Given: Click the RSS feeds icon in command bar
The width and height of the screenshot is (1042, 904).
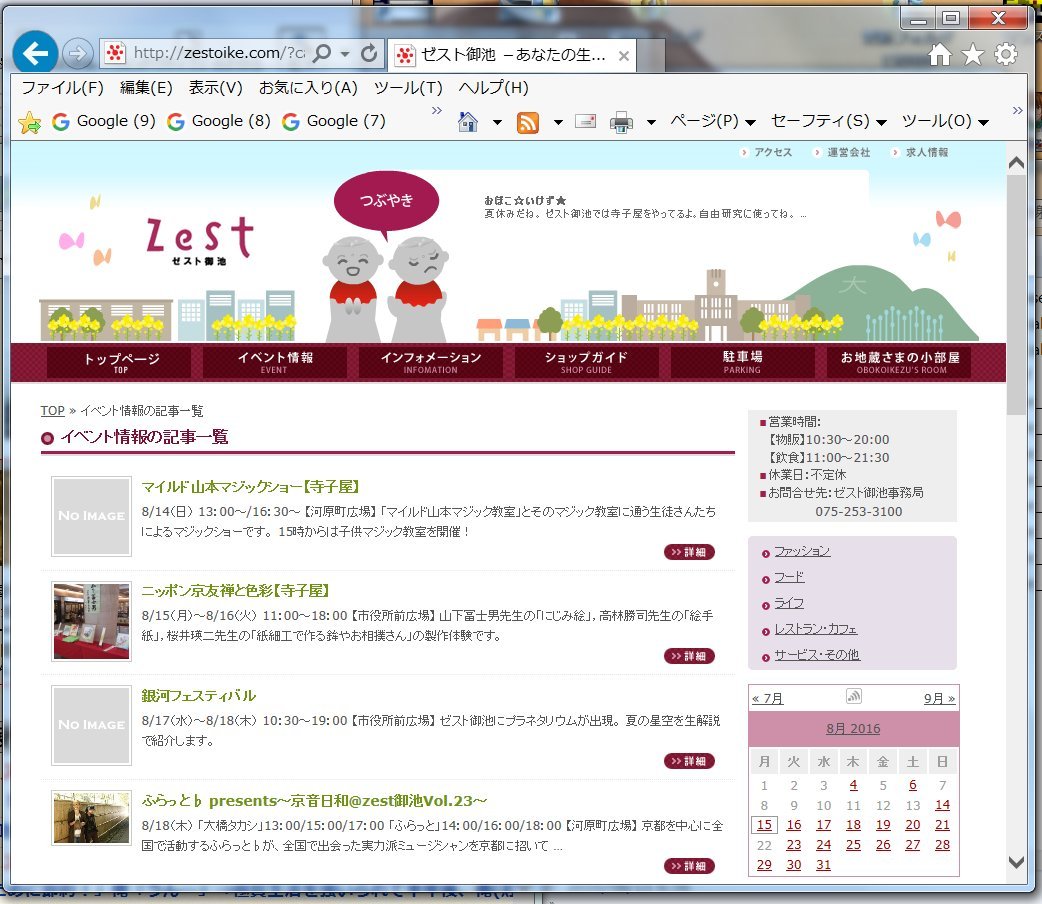Looking at the screenshot, I should coord(528,122).
